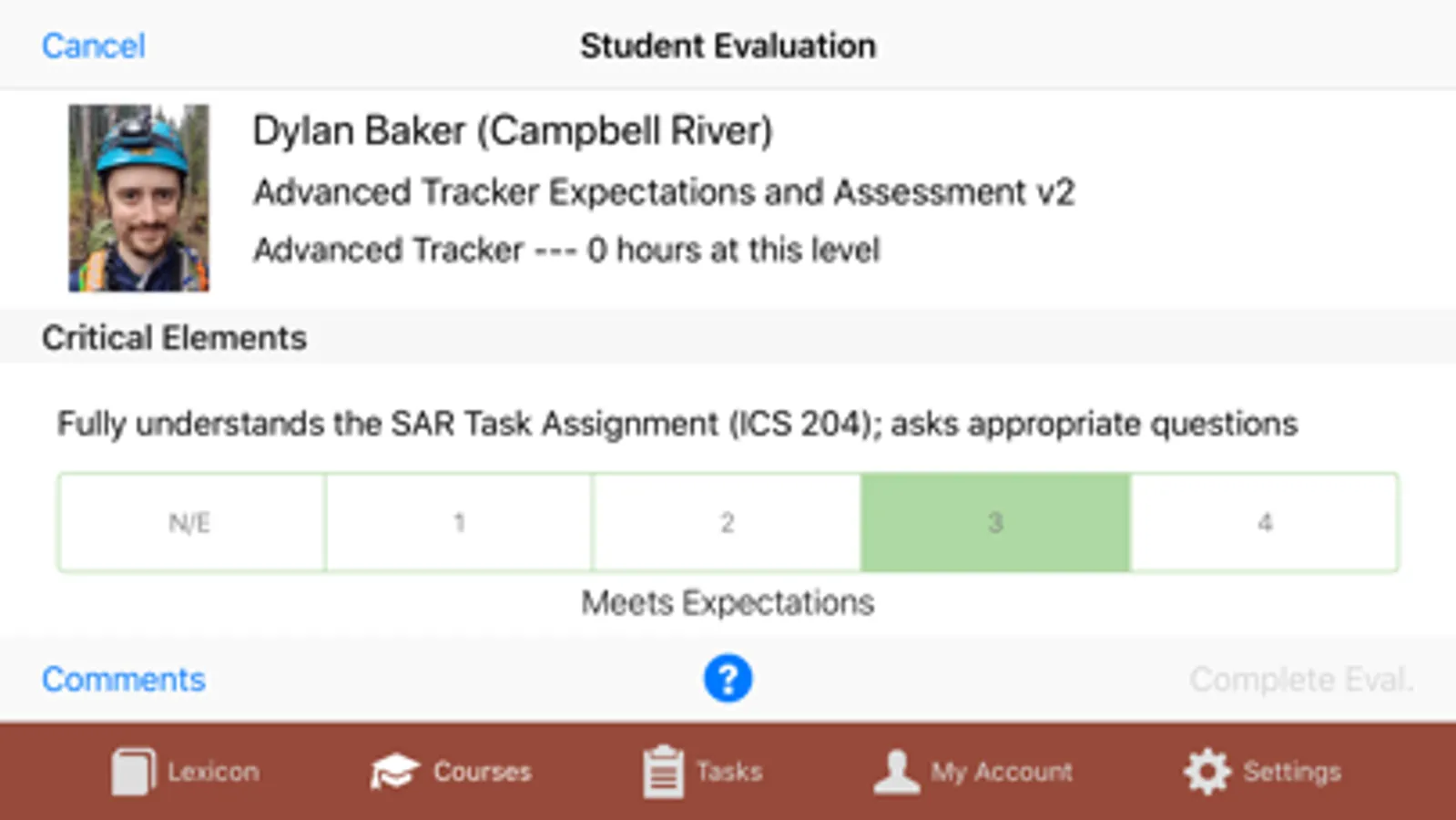This screenshot has height=820, width=1456.
Task: Choose rating 2 for SAR Task Assignment
Action: coord(727,522)
